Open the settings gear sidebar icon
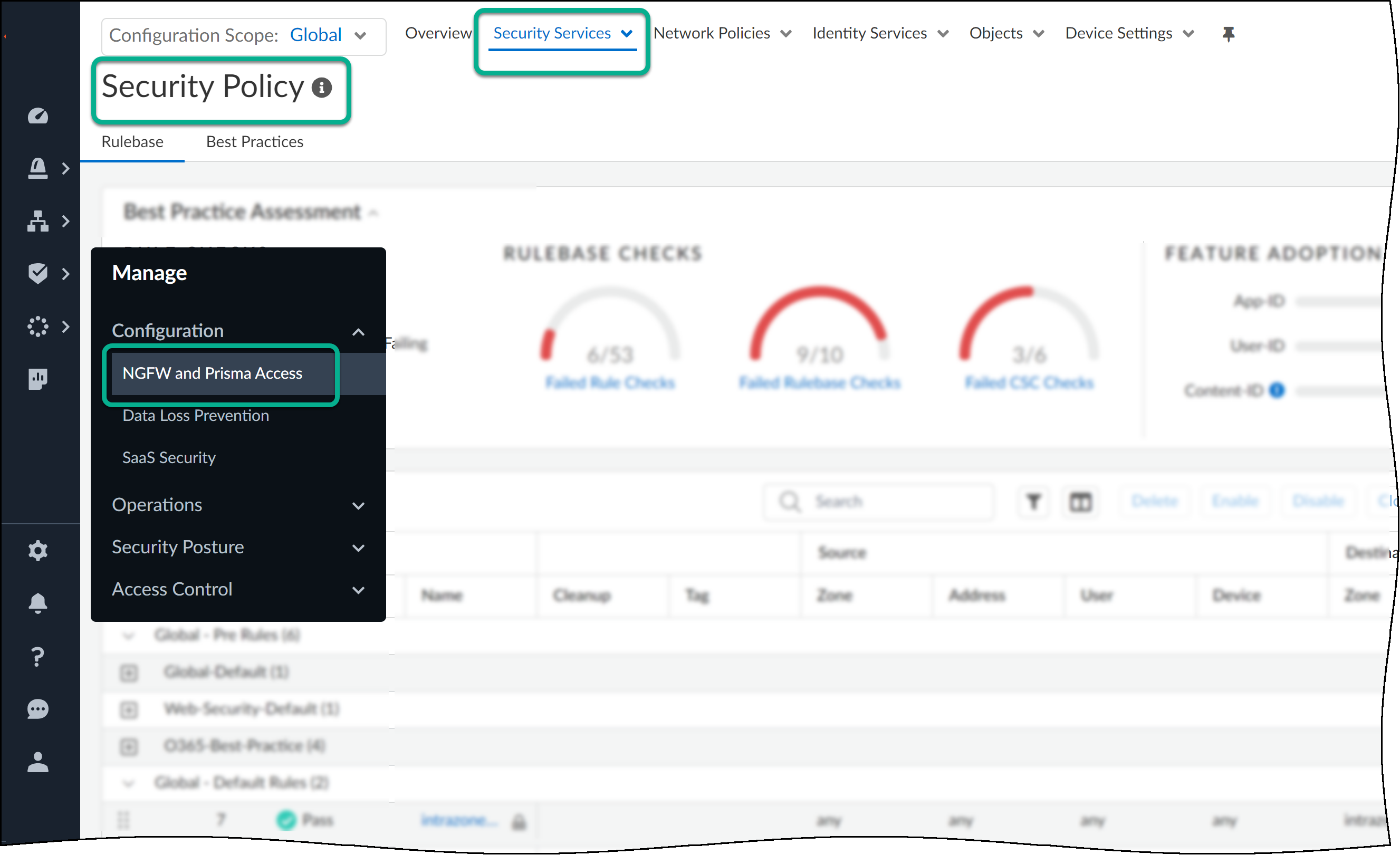Screen dimensions: 1400x855 click(x=37, y=550)
